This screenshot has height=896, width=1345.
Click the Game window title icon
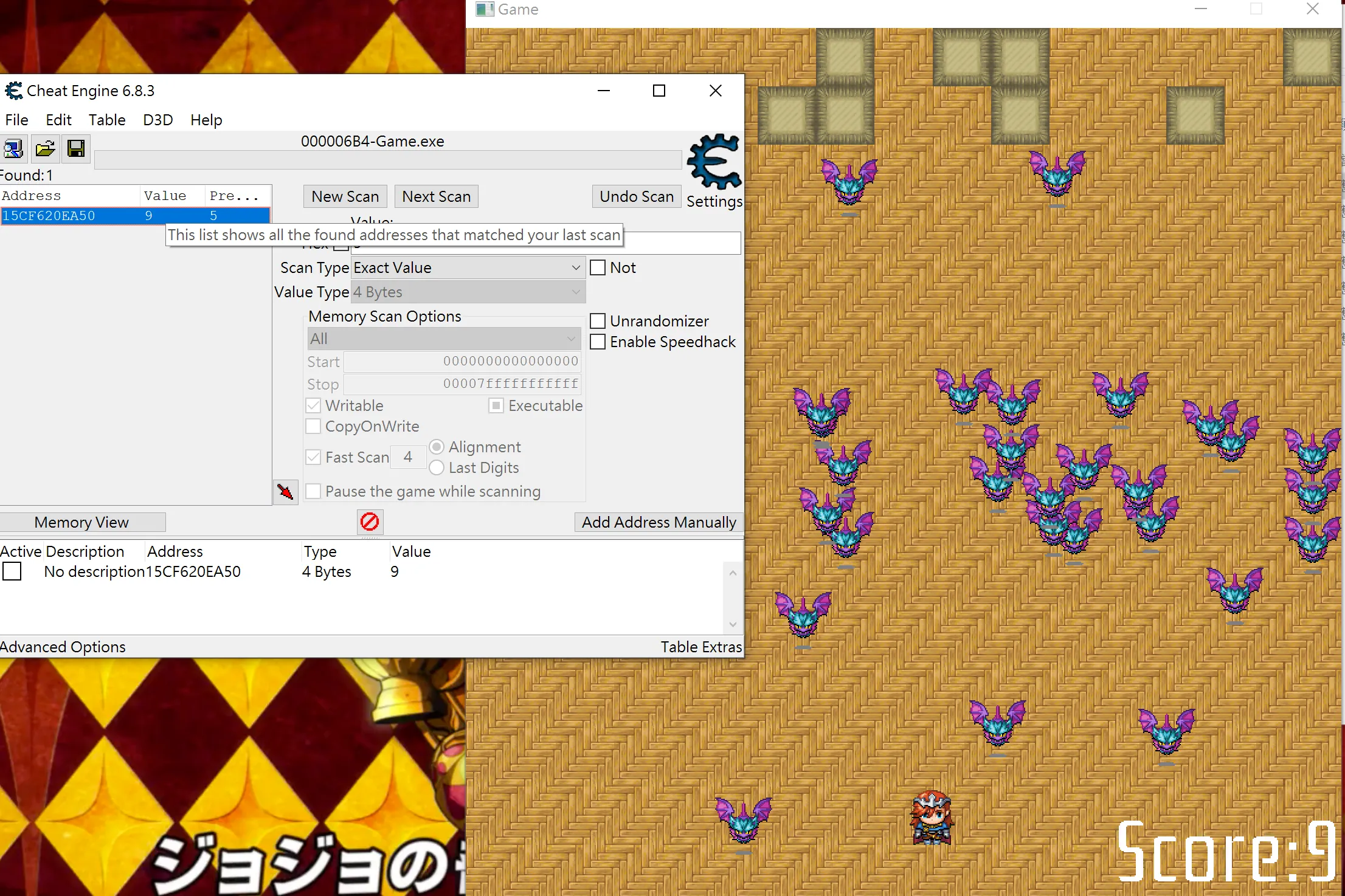click(485, 9)
